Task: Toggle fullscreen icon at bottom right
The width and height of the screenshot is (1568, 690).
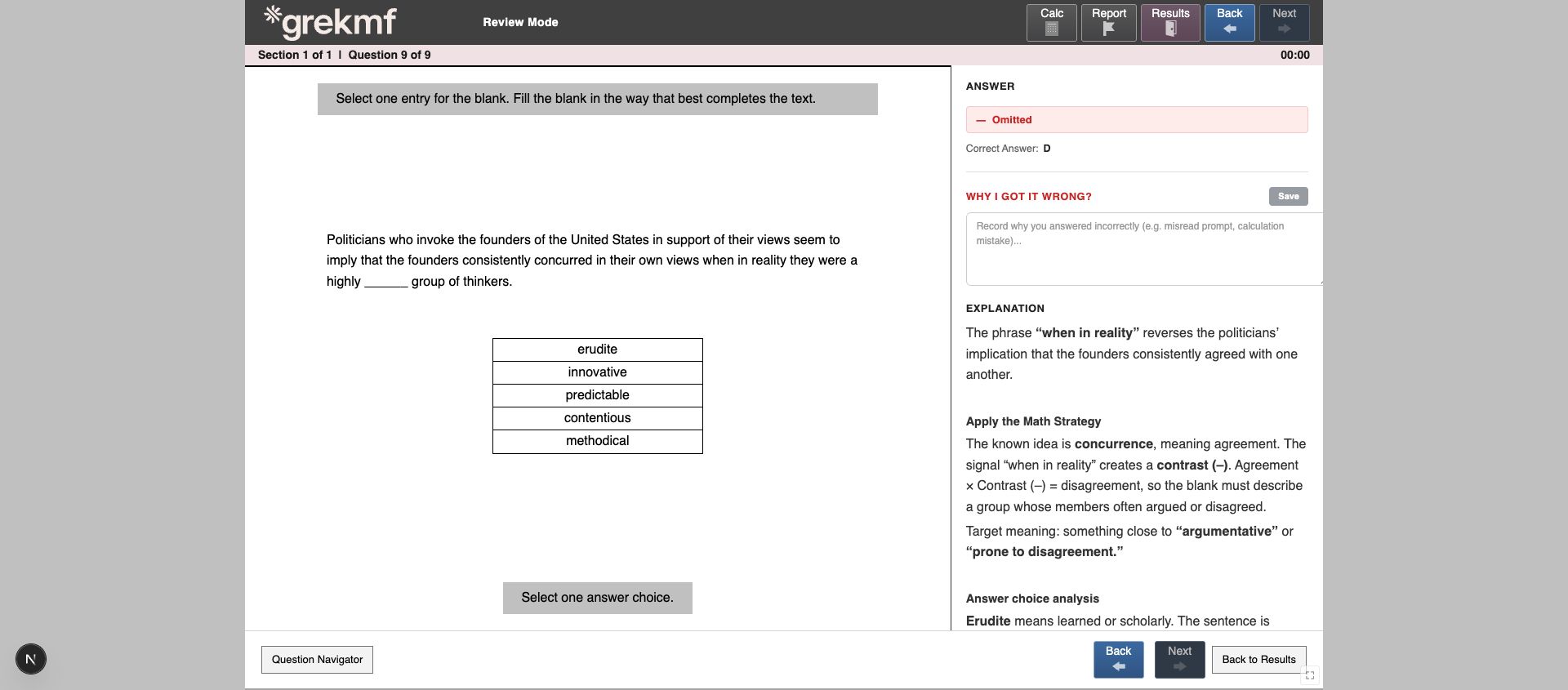Action: click(1309, 675)
